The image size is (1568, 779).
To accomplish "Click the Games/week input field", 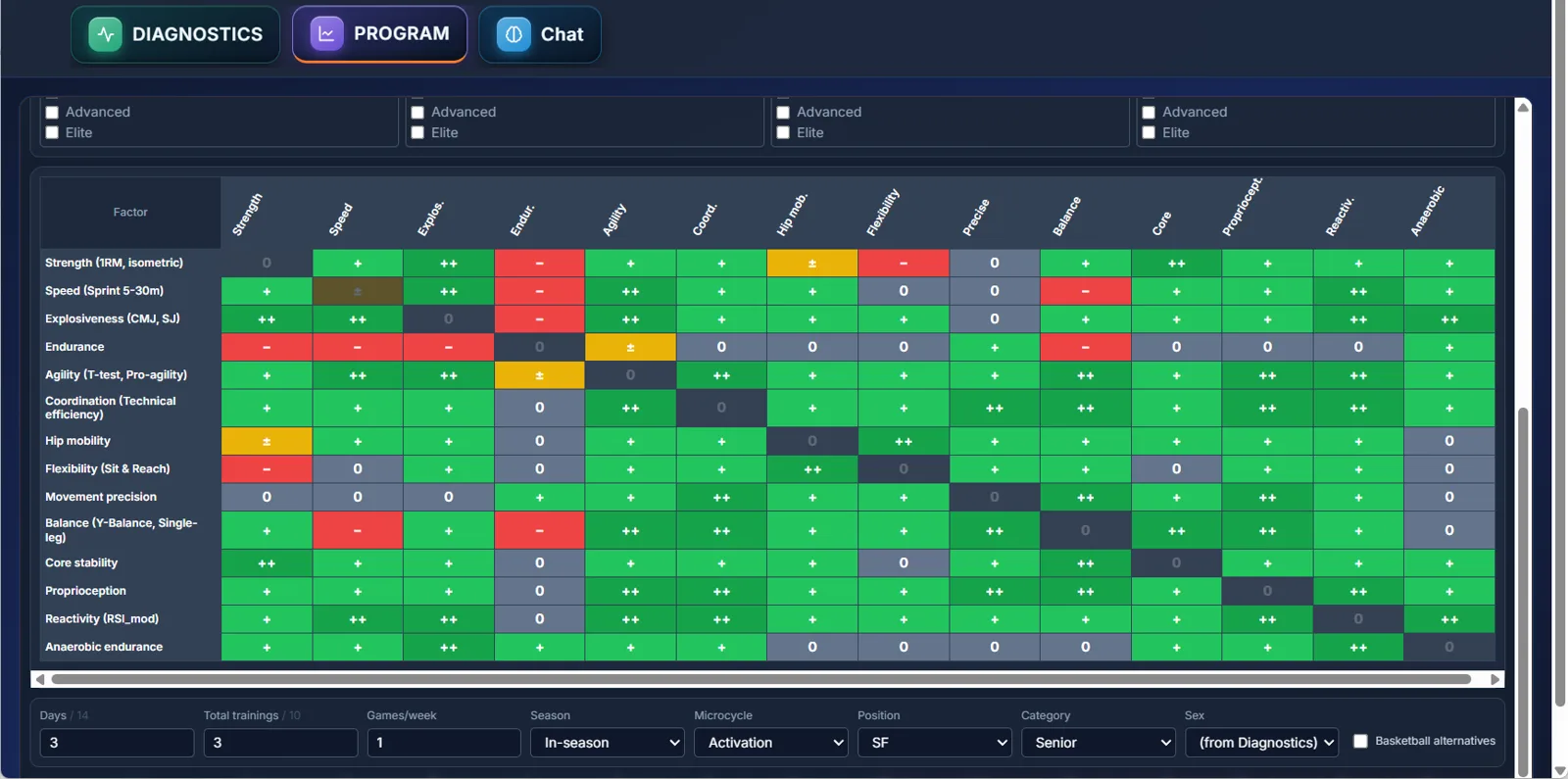I will (444, 743).
